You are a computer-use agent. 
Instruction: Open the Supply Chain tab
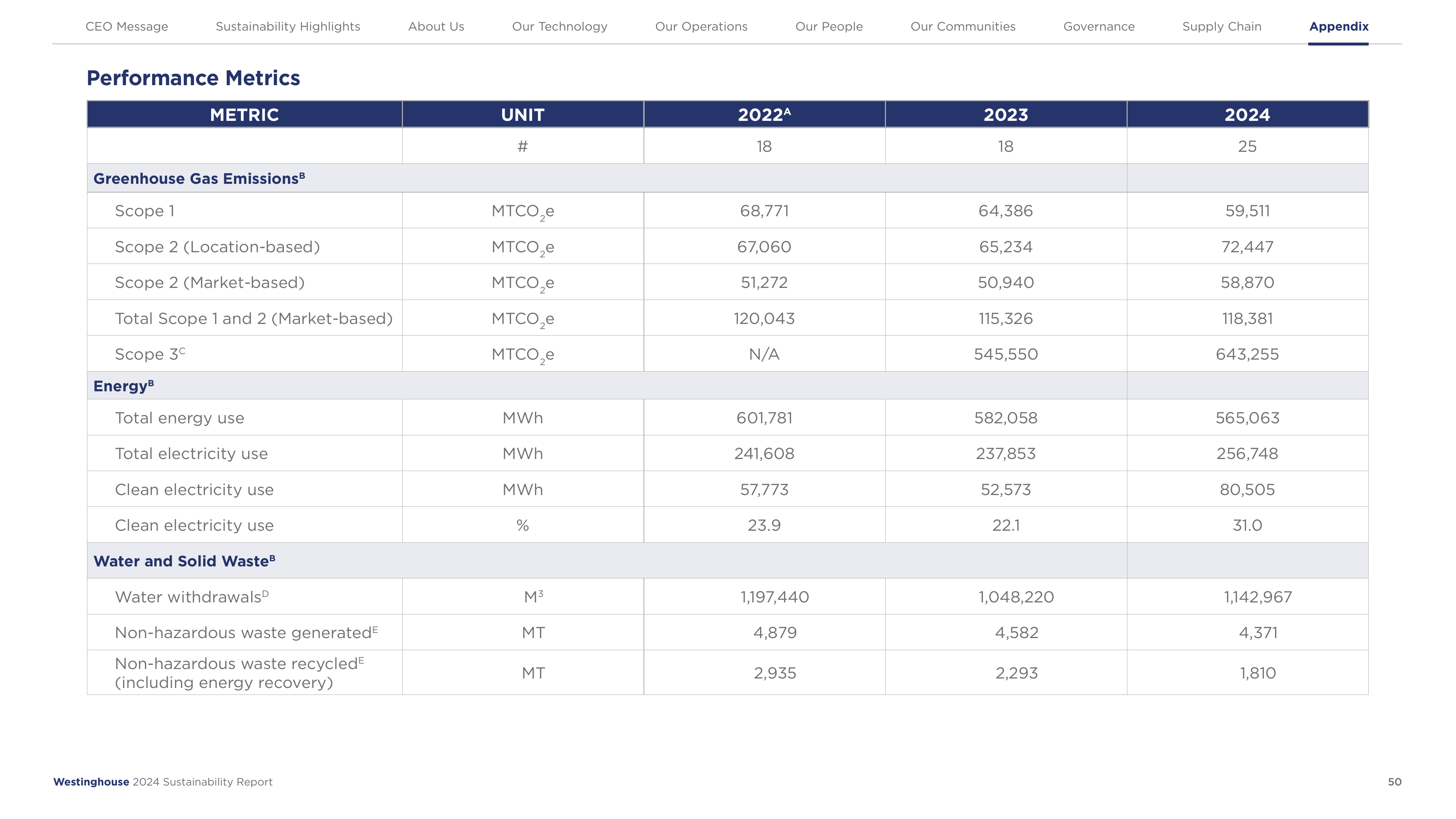(1222, 27)
